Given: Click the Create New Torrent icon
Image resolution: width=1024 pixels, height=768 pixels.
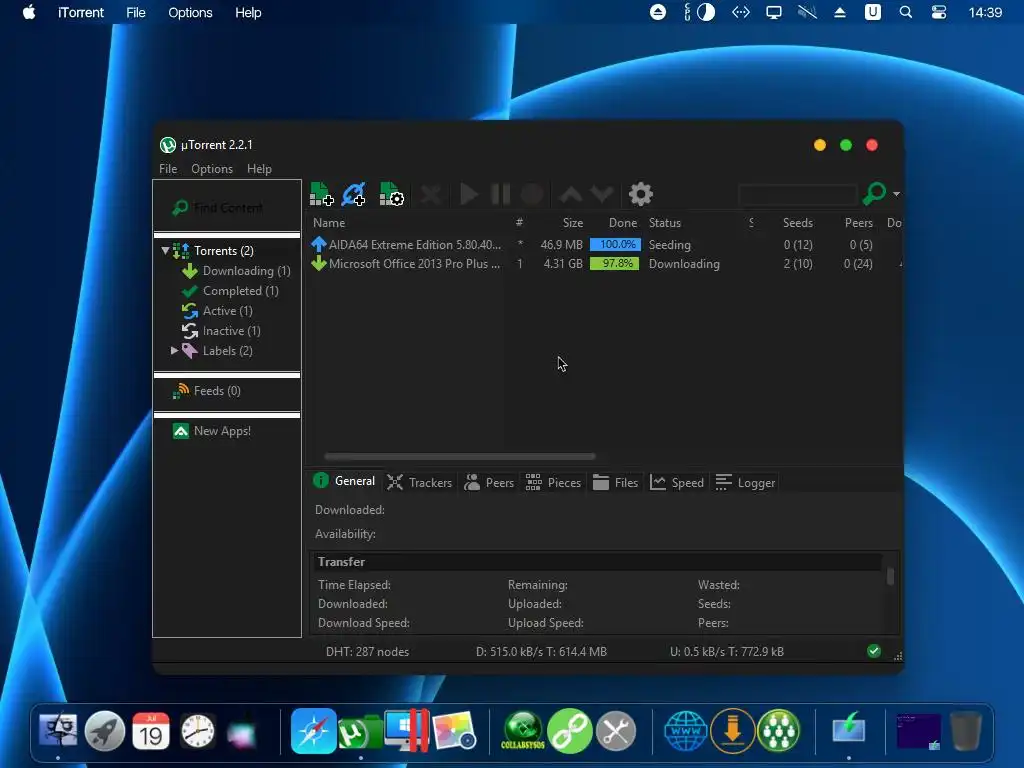Looking at the screenshot, I should (x=391, y=194).
